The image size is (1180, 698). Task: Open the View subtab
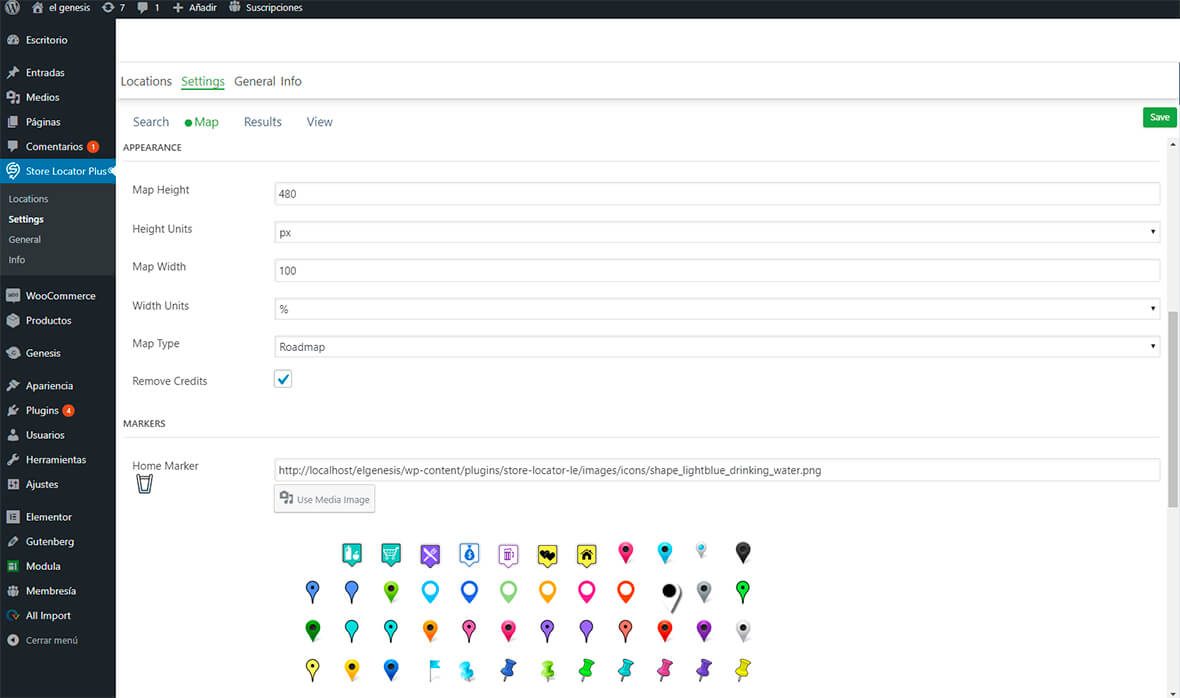(x=319, y=122)
